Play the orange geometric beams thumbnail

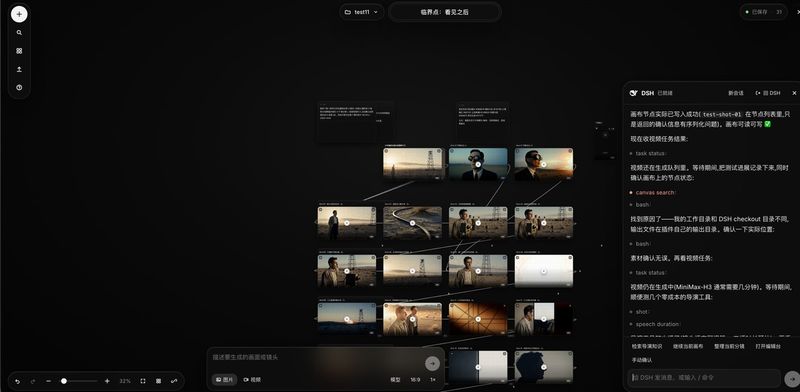478,319
